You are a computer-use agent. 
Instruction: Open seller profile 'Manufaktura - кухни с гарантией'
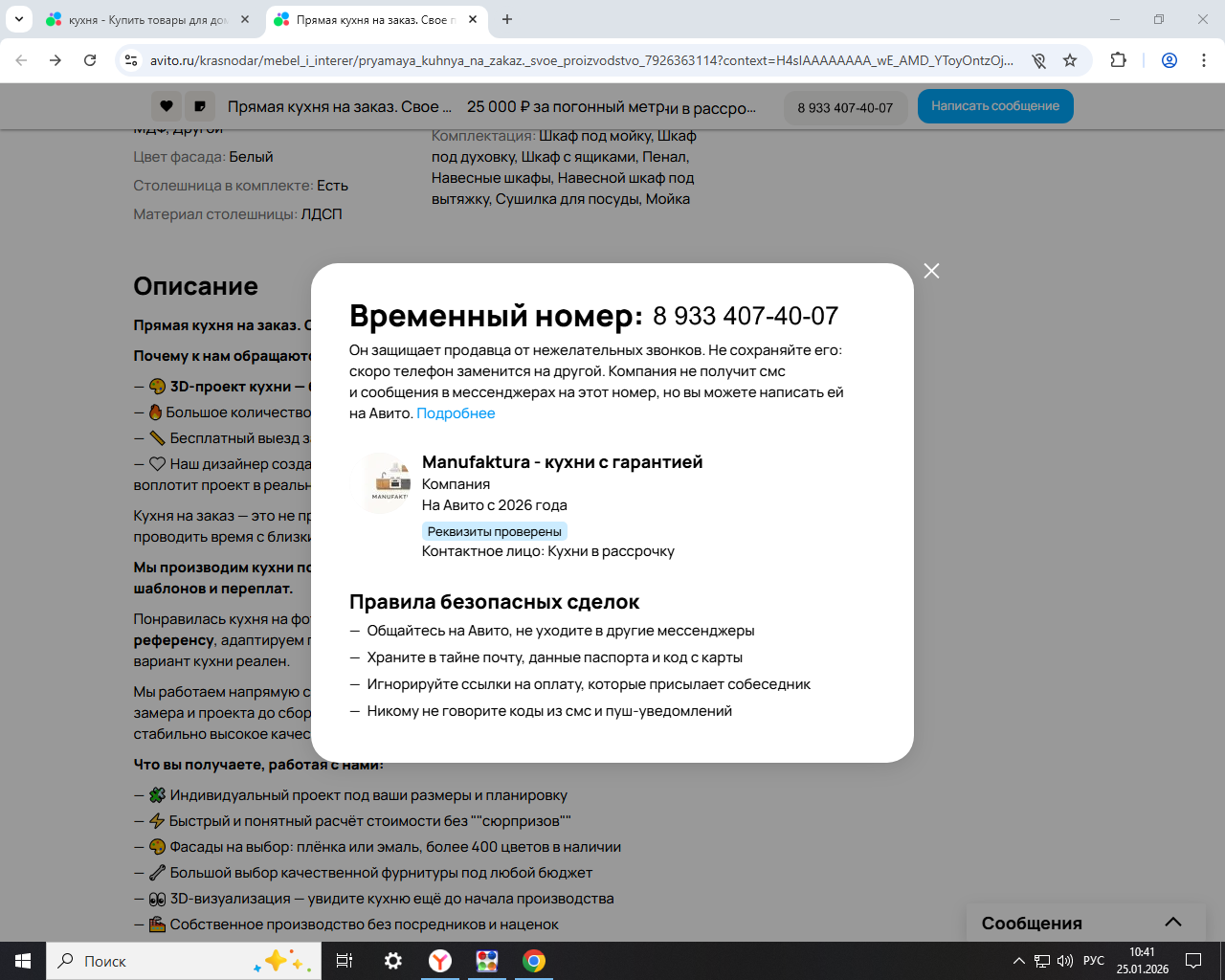[x=562, y=462]
